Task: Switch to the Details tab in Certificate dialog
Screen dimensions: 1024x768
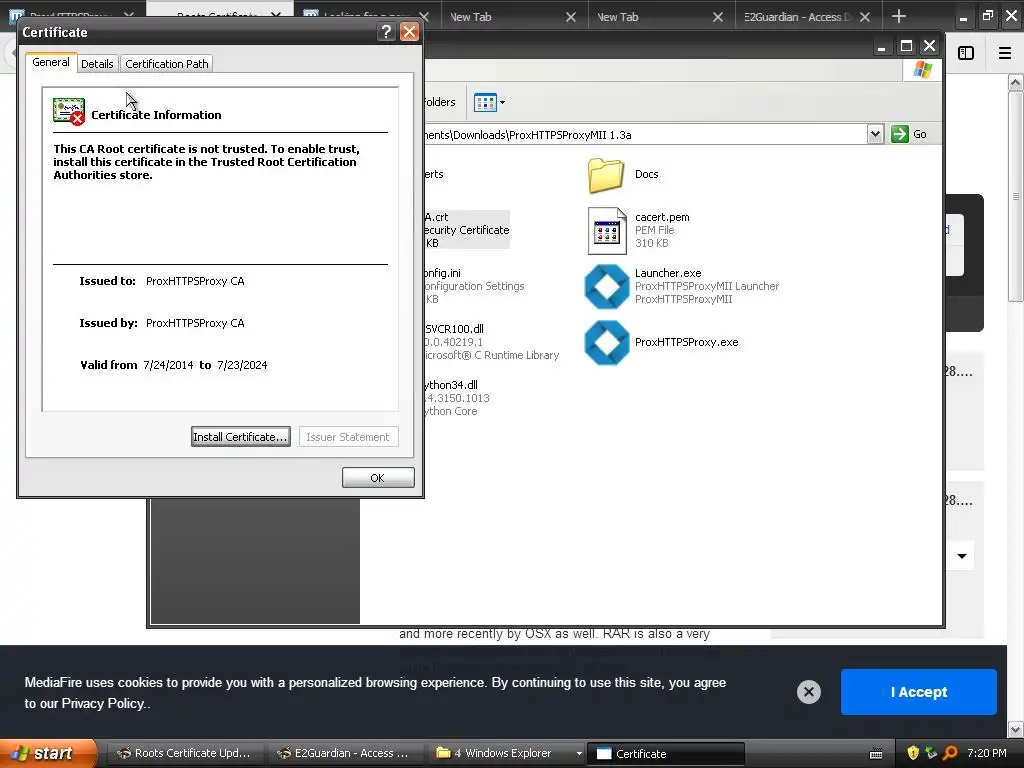Action: [97, 63]
